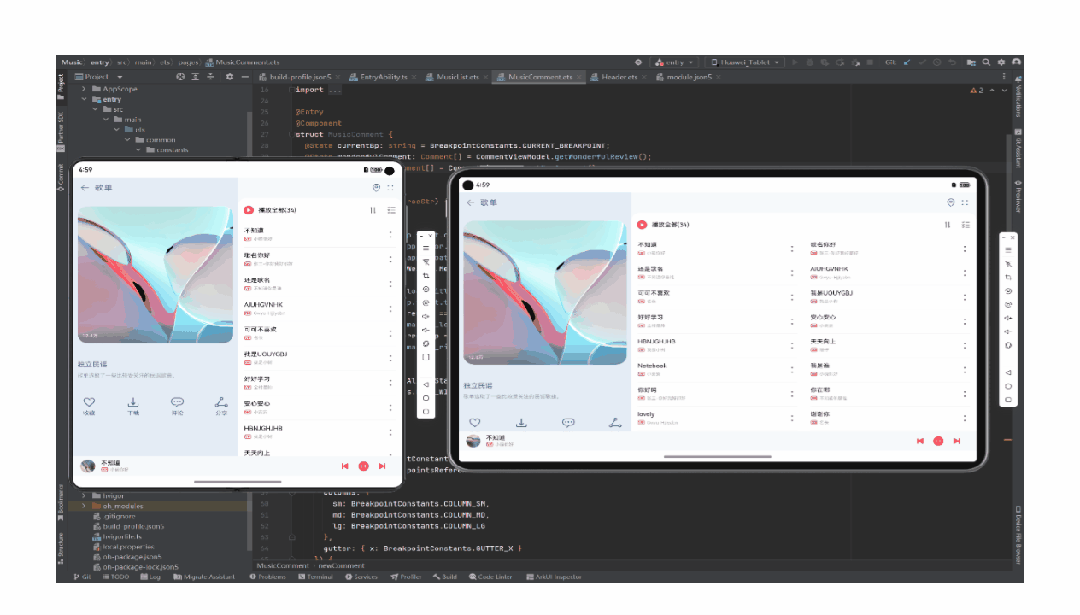Viewport: 1080px width, 615px height.
Task: Open IDE settings gear in top toolbar
Action: pos(1001,62)
